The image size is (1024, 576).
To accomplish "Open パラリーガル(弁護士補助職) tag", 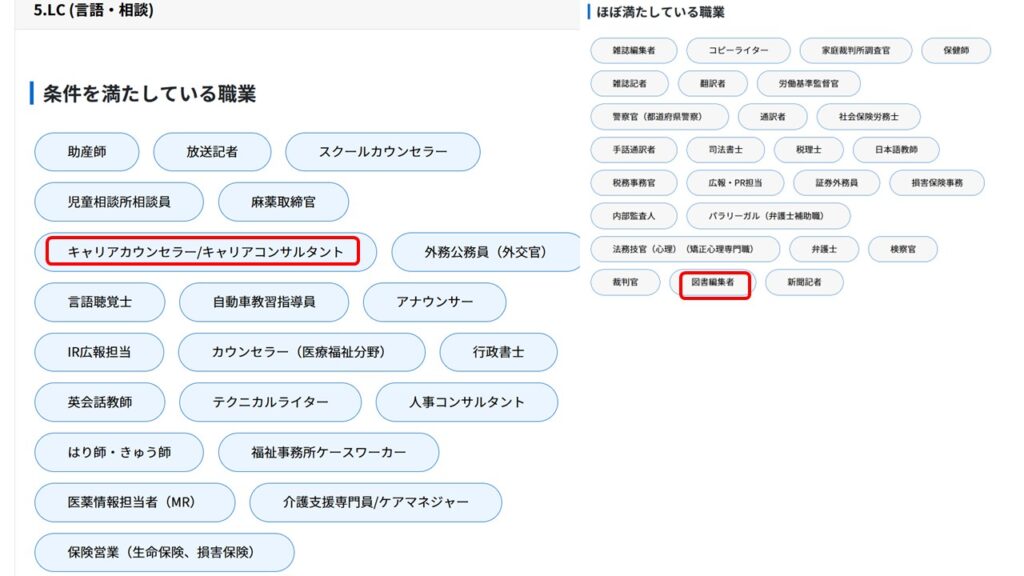I will point(768,216).
